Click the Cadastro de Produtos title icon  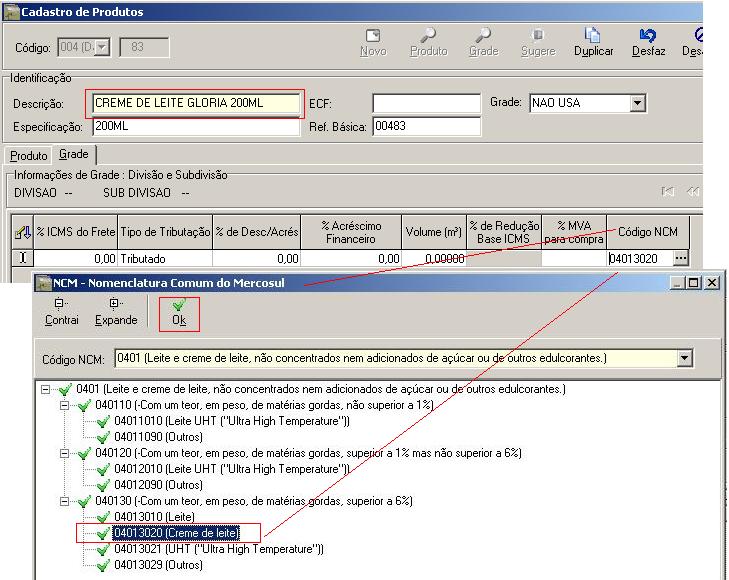[x=12, y=12]
